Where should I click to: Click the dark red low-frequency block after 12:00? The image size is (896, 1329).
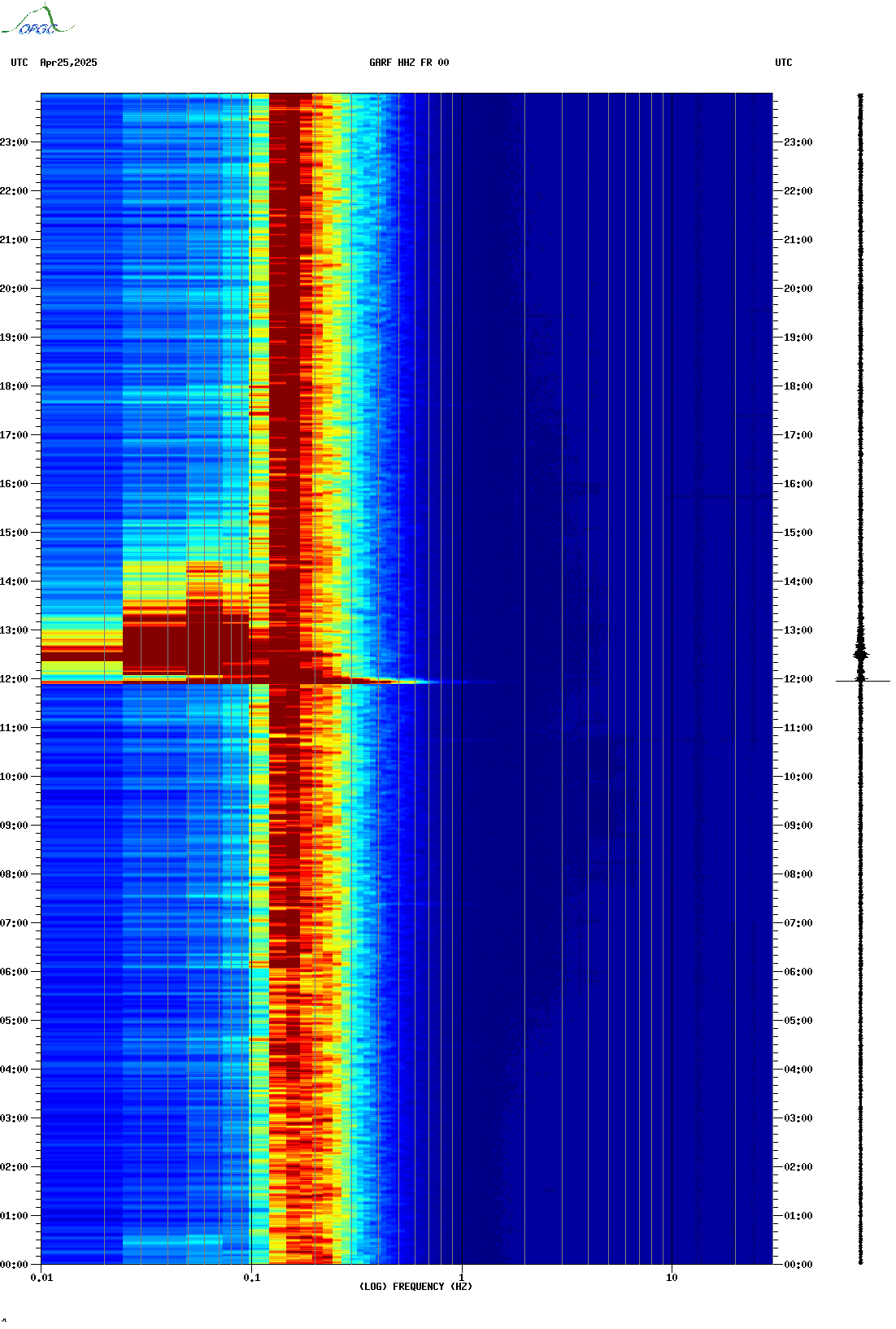[185, 638]
